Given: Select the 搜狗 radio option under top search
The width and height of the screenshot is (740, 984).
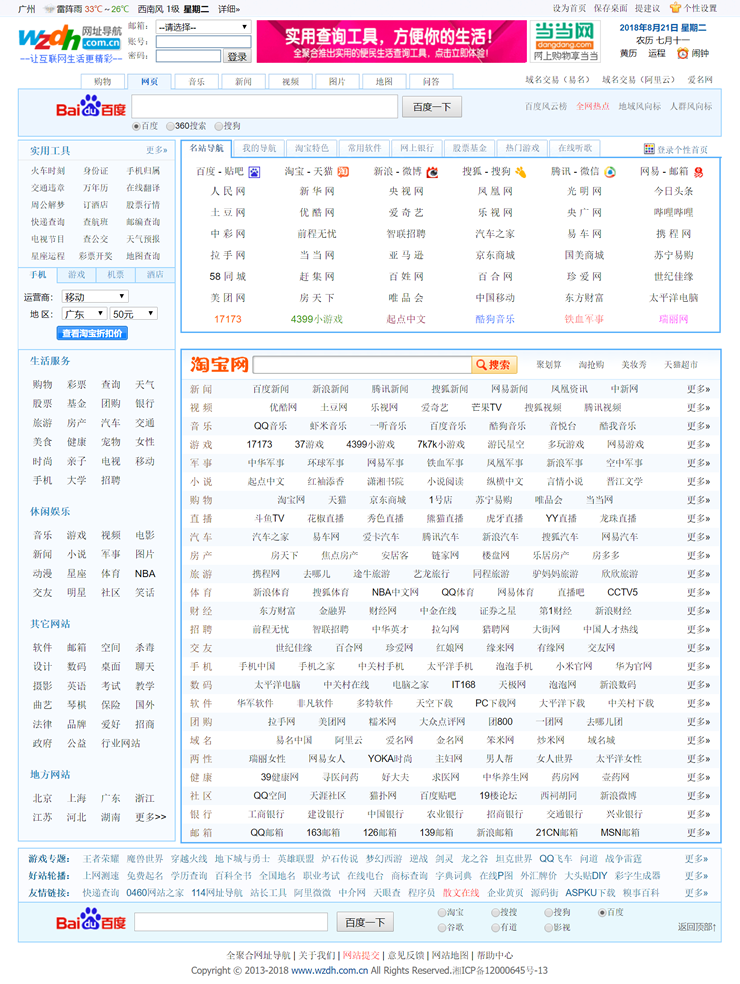Looking at the screenshot, I should tap(218, 126).
